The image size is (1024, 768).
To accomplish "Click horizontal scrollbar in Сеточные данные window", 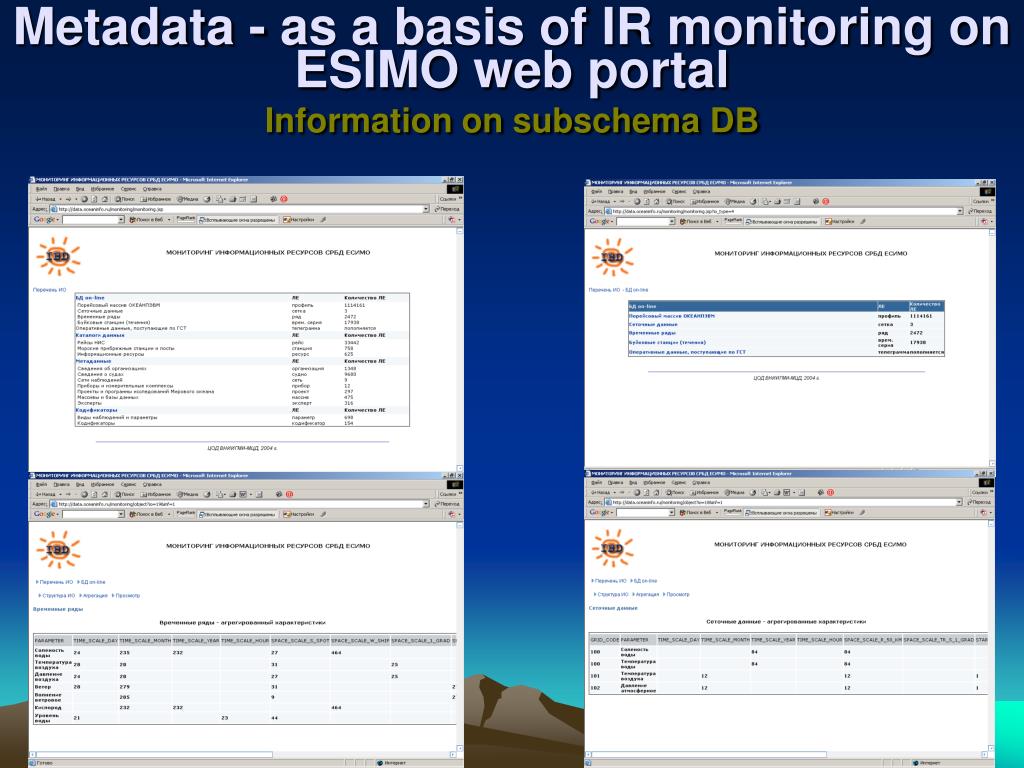I will tap(785, 755).
